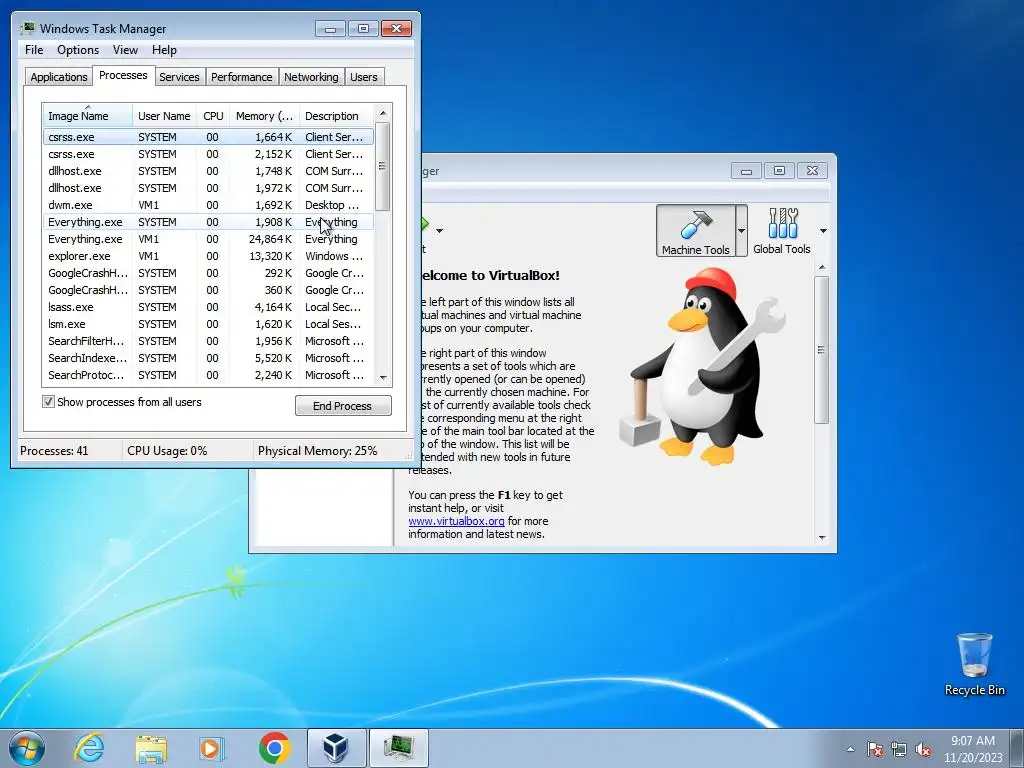The image size is (1024, 768).
Task: Expand the Start arrow dropdown in VirtualBox
Action: click(440, 231)
